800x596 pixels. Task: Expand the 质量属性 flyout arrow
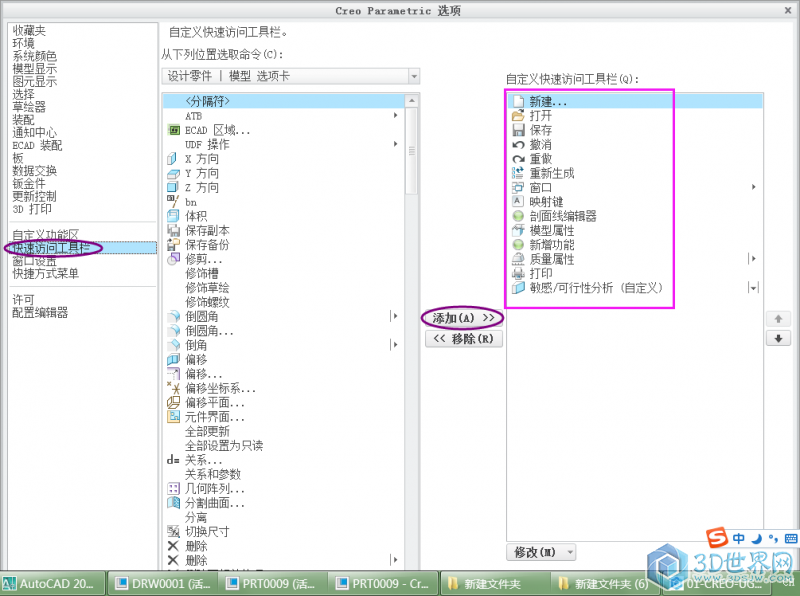(x=752, y=259)
